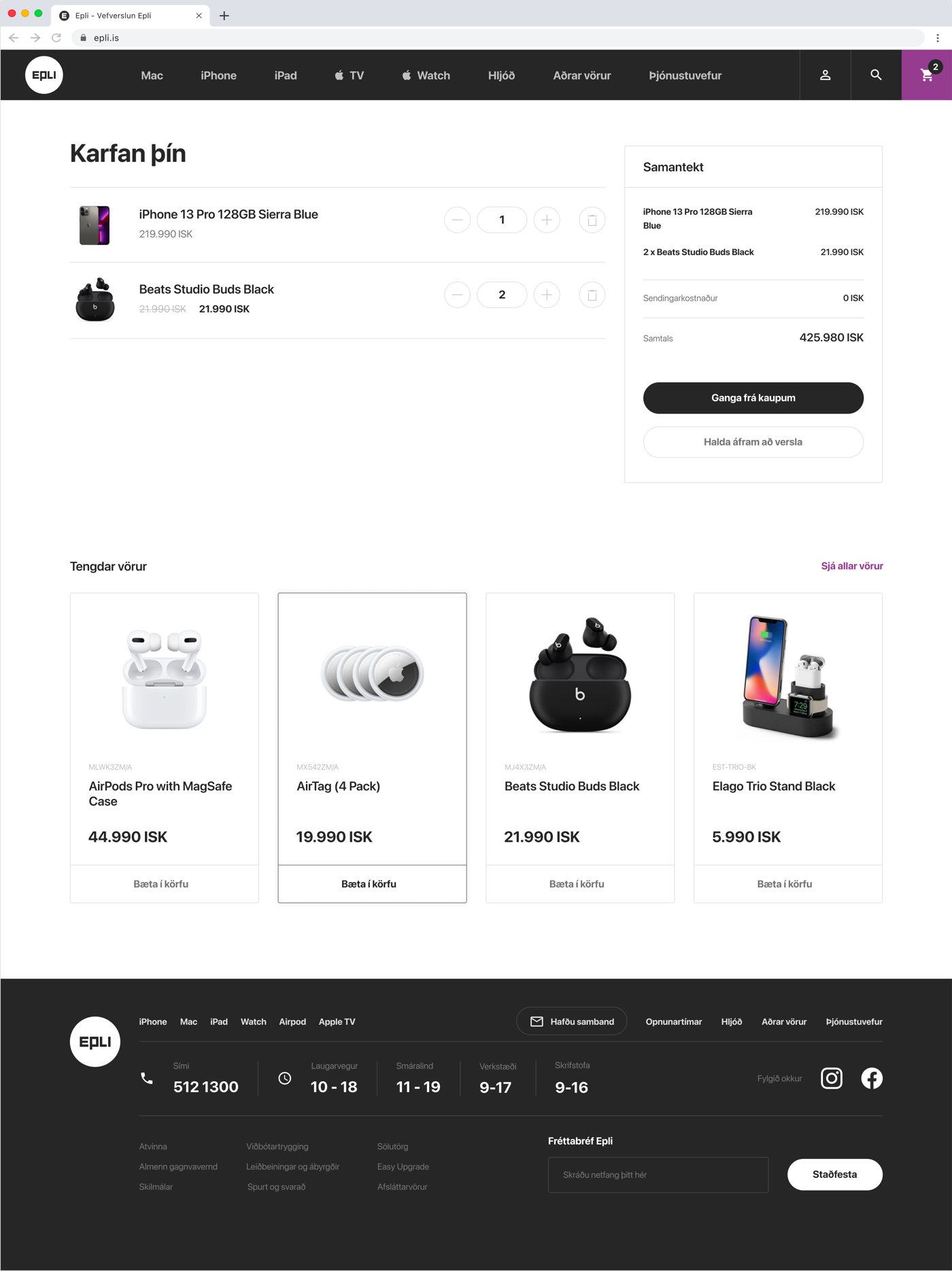Open the Watch navigation menu item
The width and height of the screenshot is (952, 1271).
(x=426, y=75)
